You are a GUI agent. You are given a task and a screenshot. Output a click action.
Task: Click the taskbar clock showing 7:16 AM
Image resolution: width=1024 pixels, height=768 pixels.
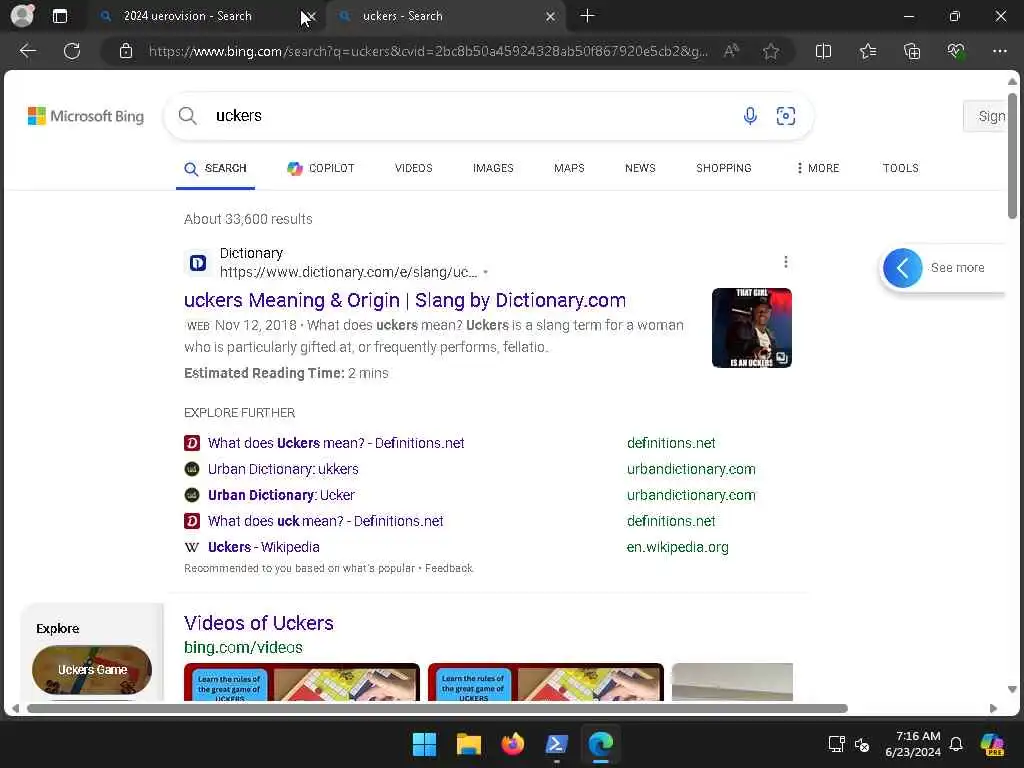pyautogui.click(x=913, y=744)
